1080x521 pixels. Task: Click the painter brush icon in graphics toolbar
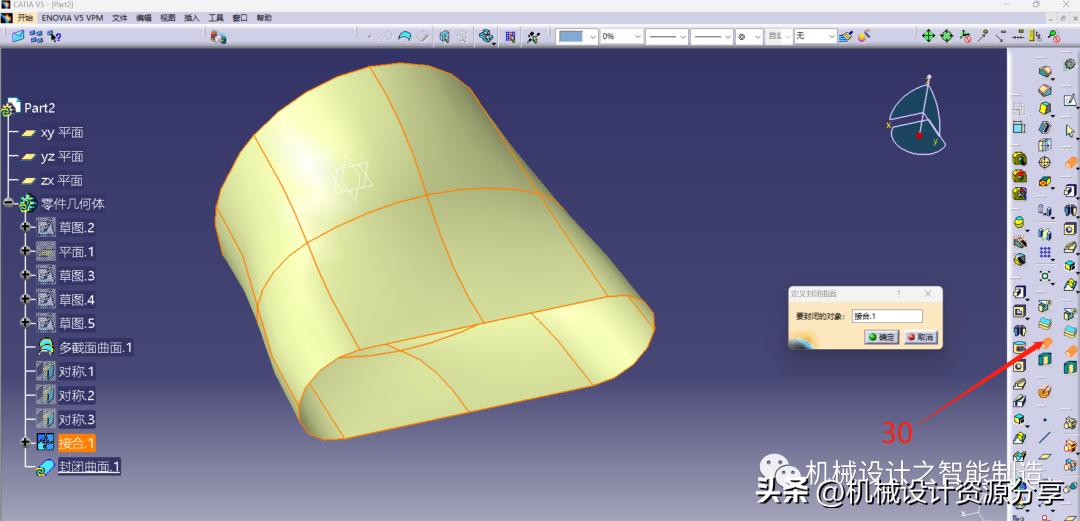pyautogui.click(x=846, y=36)
